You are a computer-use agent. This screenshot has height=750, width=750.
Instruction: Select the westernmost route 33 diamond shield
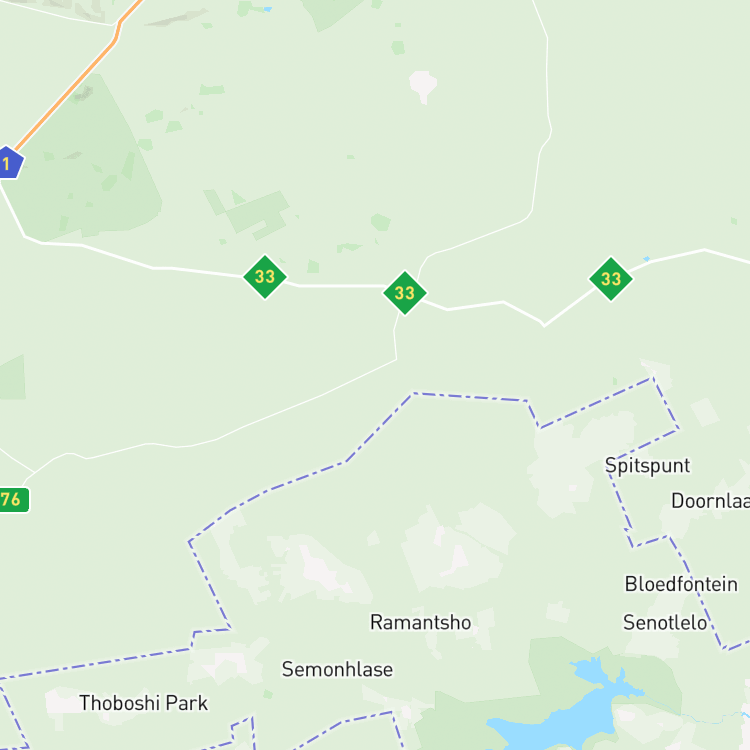(x=265, y=276)
